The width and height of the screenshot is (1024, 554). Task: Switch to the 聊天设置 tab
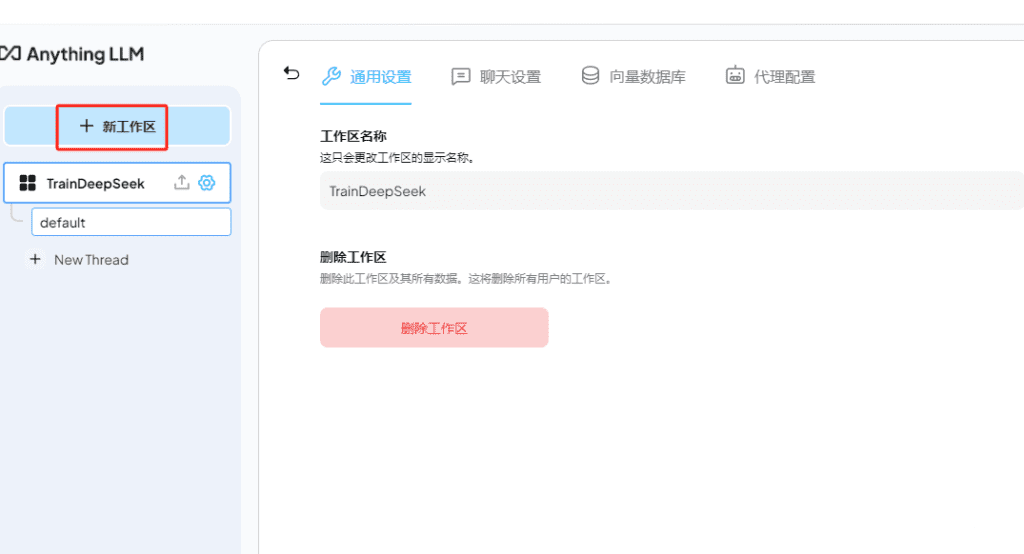pos(510,77)
